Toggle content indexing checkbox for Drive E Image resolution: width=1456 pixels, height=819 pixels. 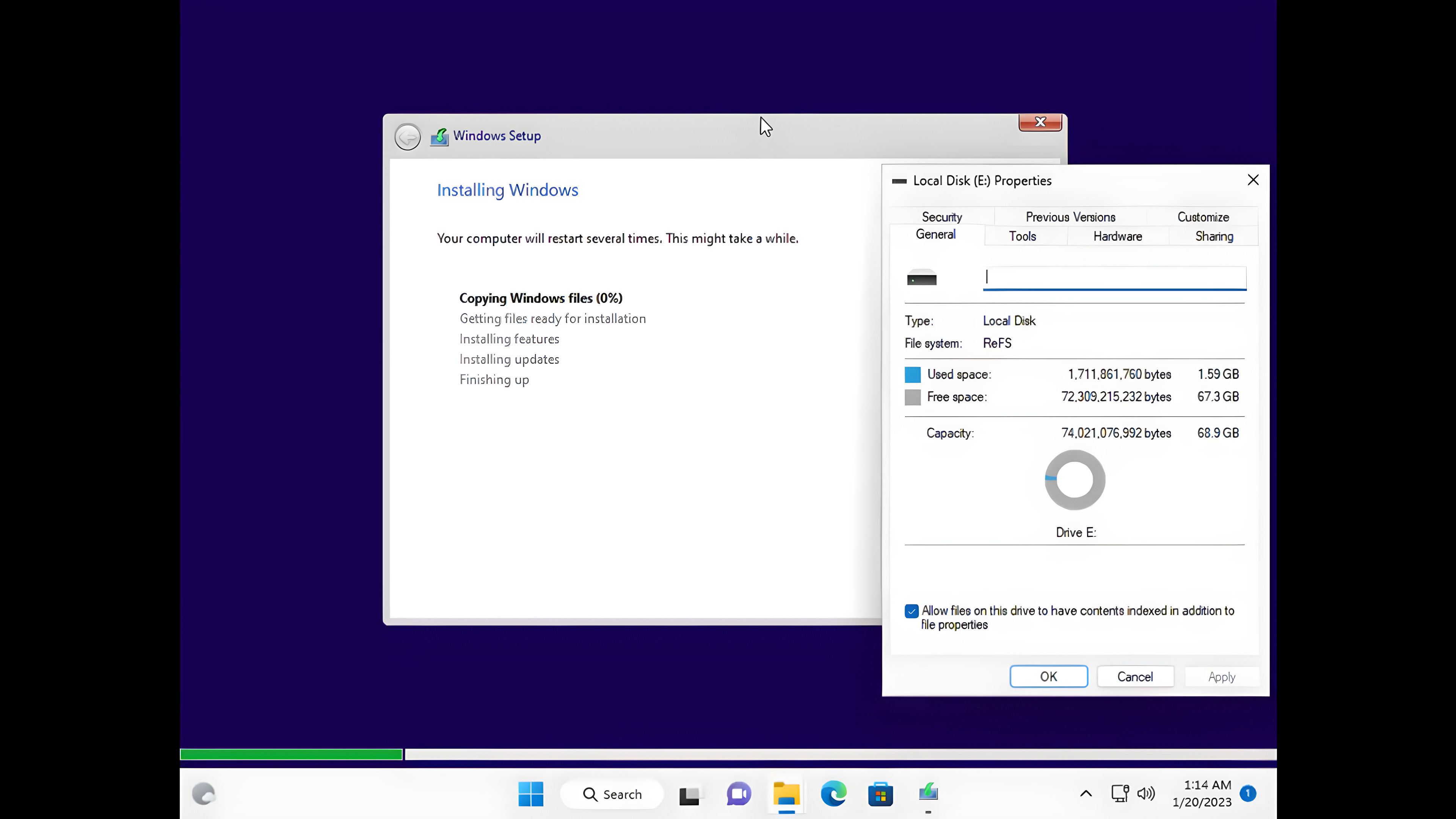[x=912, y=611]
